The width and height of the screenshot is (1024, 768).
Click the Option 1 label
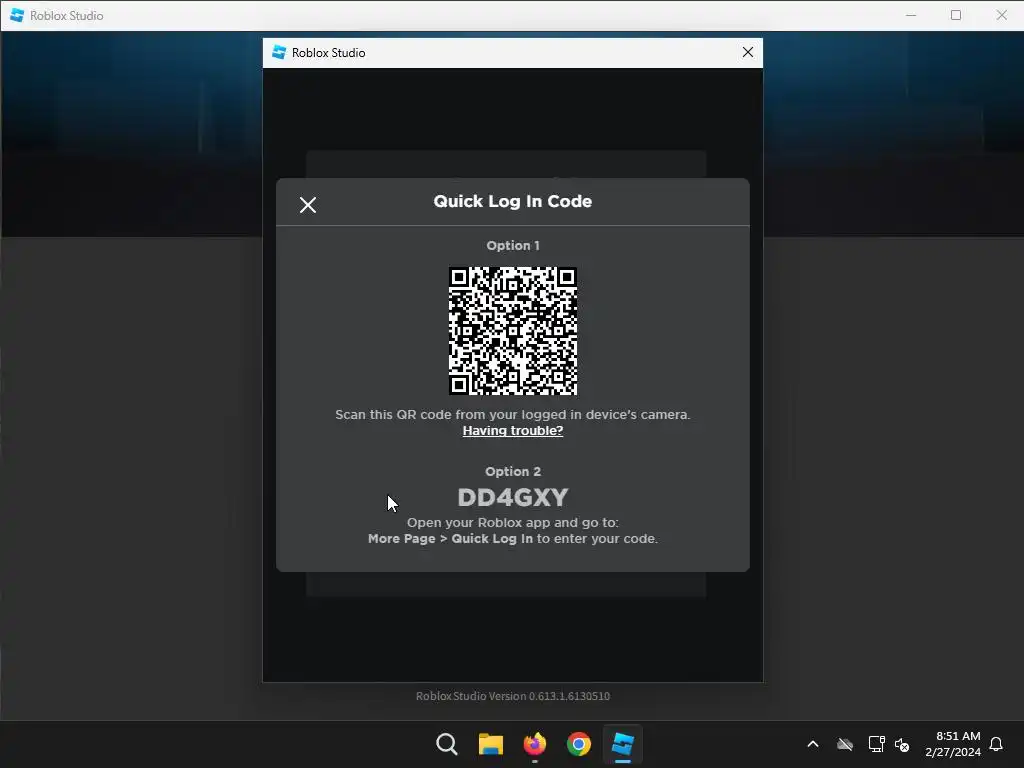click(x=513, y=246)
